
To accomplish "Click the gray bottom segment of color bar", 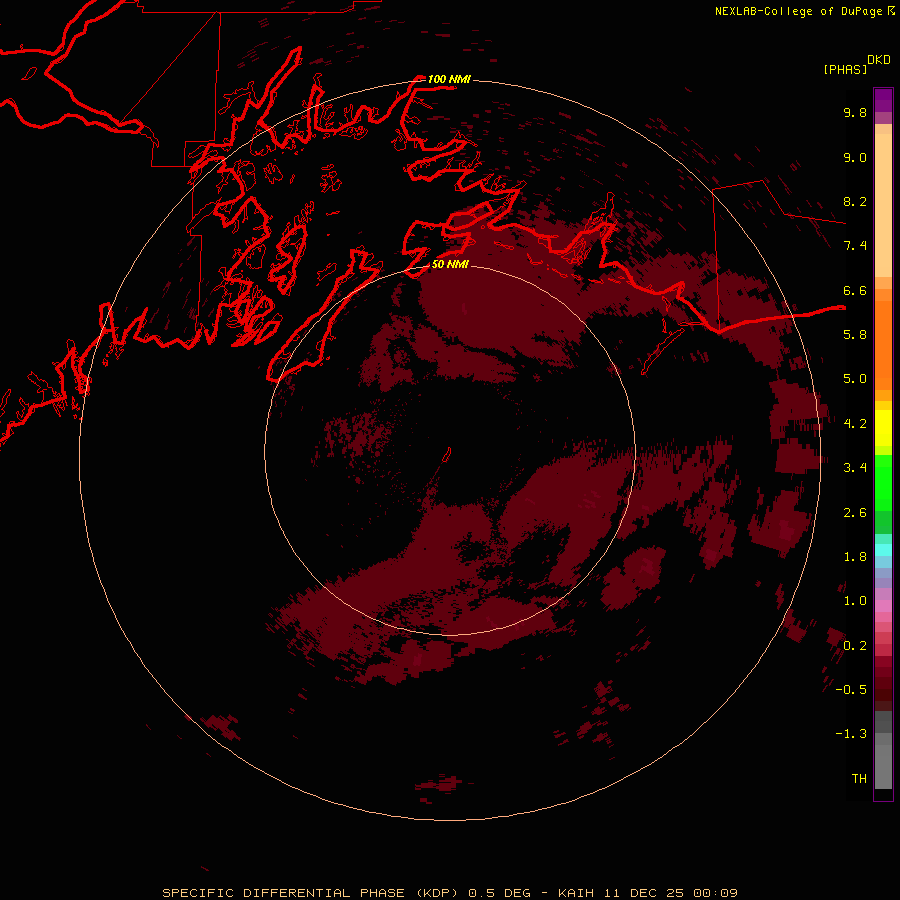I will point(883,766).
